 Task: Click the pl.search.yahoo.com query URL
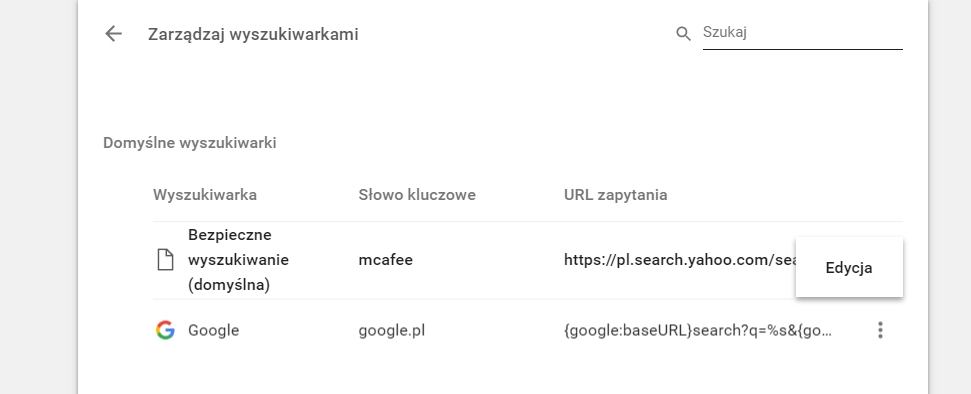[x=679, y=260]
